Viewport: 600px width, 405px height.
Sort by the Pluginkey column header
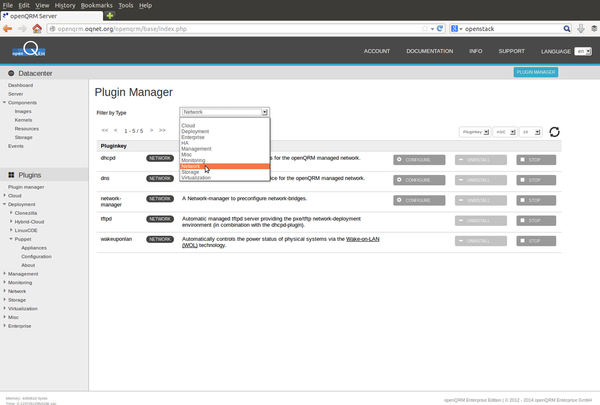[114, 146]
